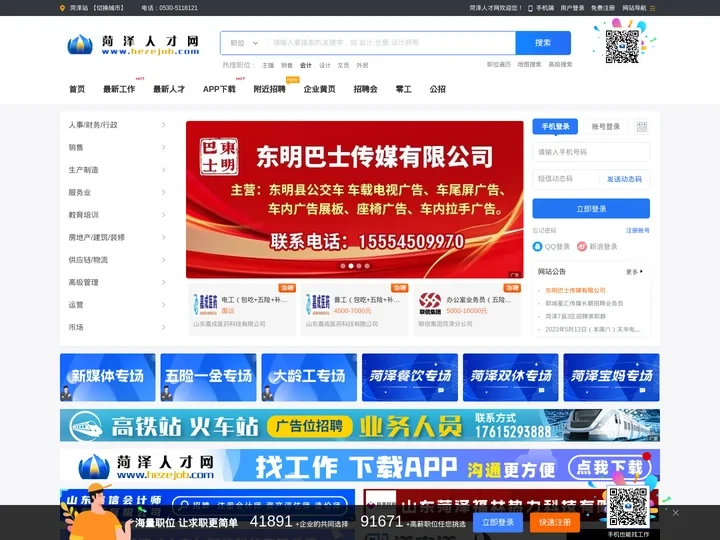Switch to QR code login icon

(642, 127)
